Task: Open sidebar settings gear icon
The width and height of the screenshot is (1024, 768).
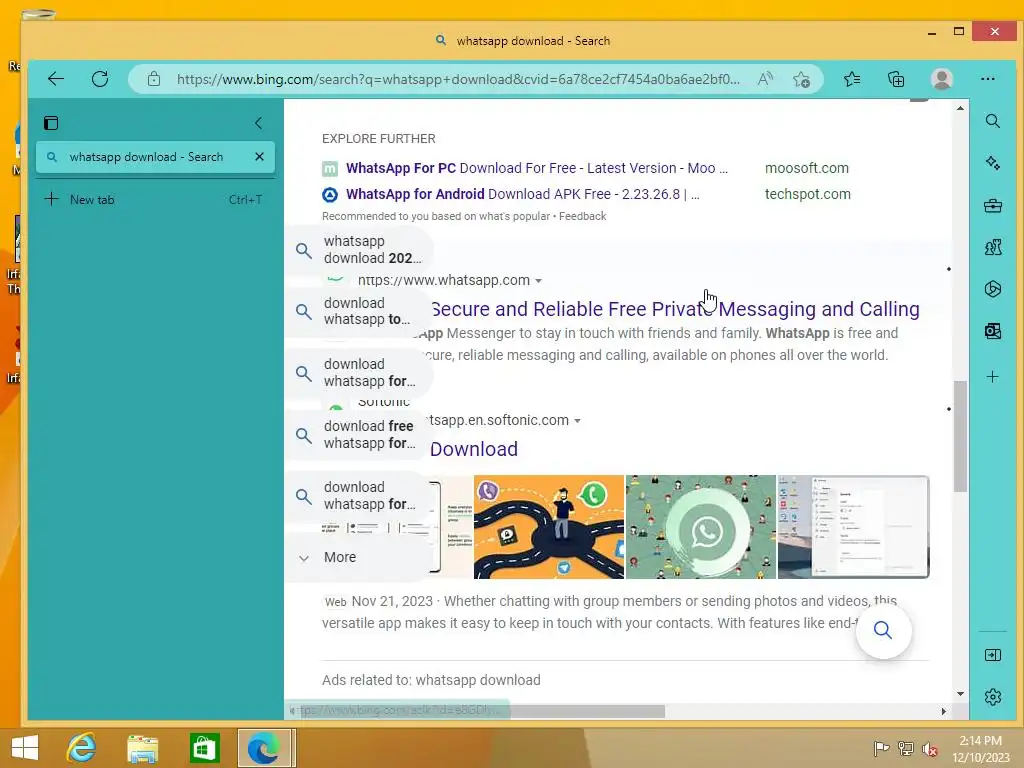Action: (x=993, y=697)
